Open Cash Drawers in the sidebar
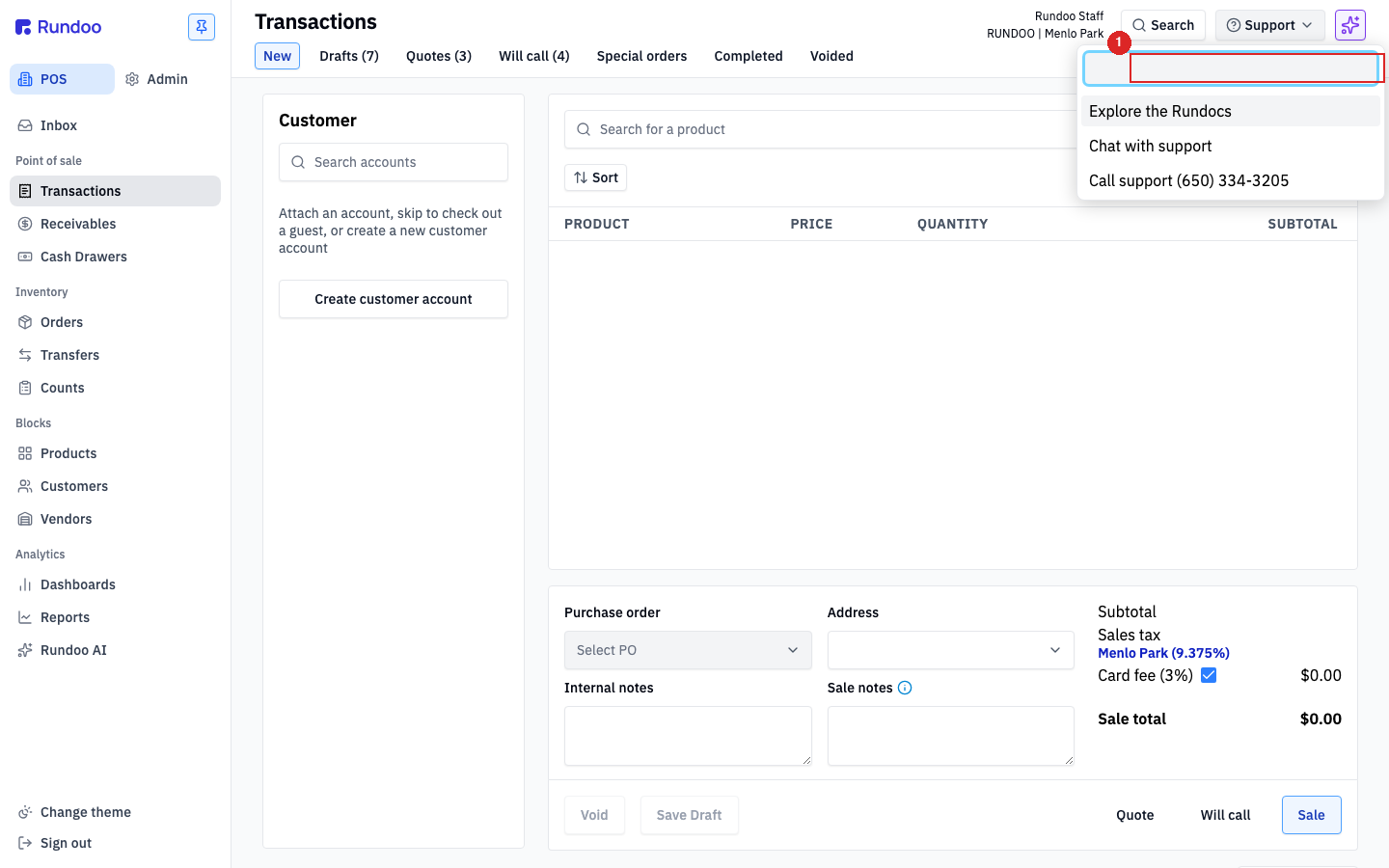1389x868 pixels. pyautogui.click(x=116, y=257)
